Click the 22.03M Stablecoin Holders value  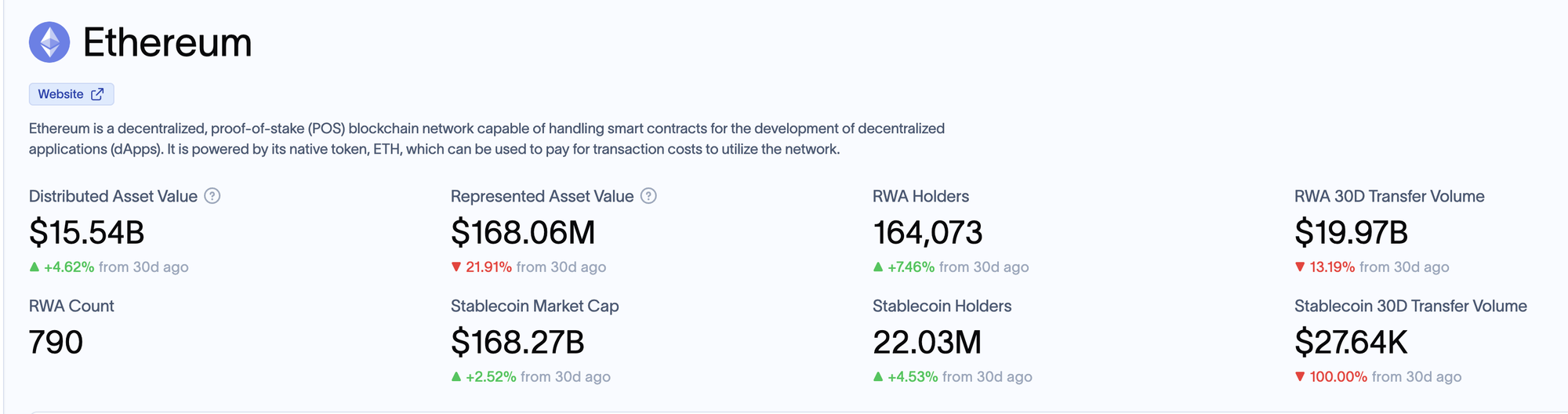927,343
